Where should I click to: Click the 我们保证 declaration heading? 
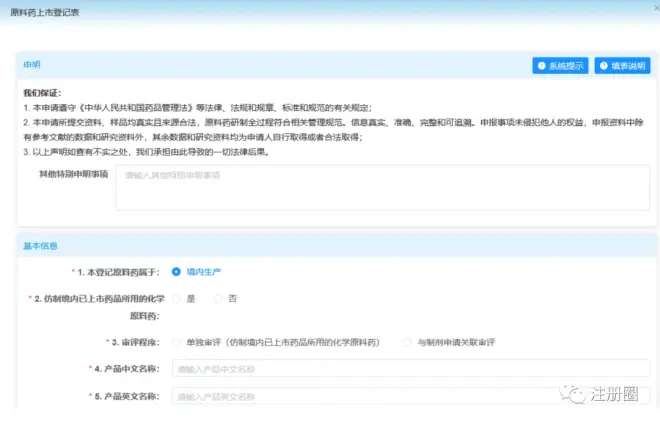click(43, 92)
